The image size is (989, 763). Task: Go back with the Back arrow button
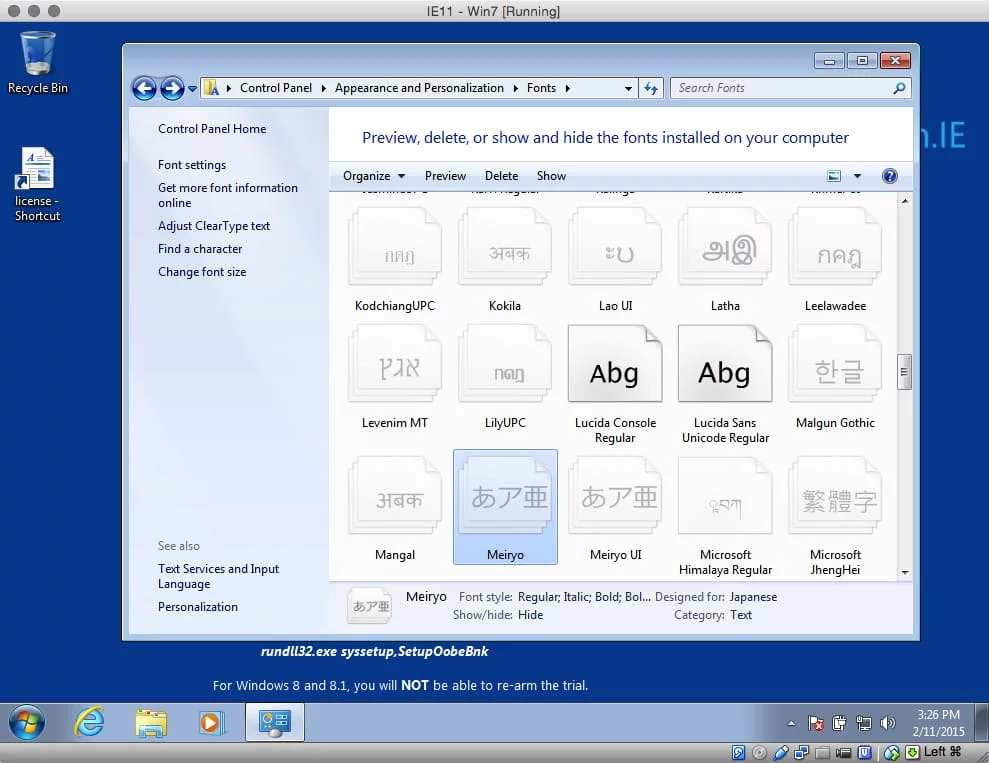click(144, 88)
